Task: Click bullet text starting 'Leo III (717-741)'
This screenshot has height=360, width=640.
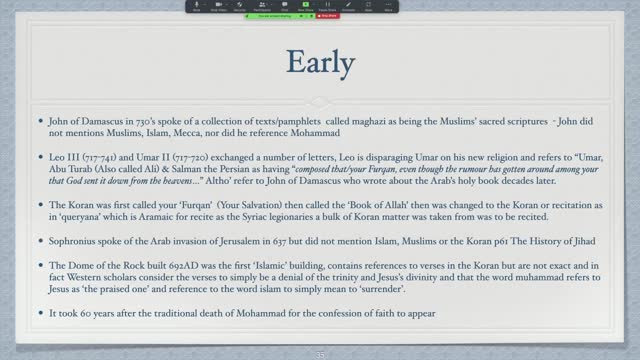Action: (326, 169)
